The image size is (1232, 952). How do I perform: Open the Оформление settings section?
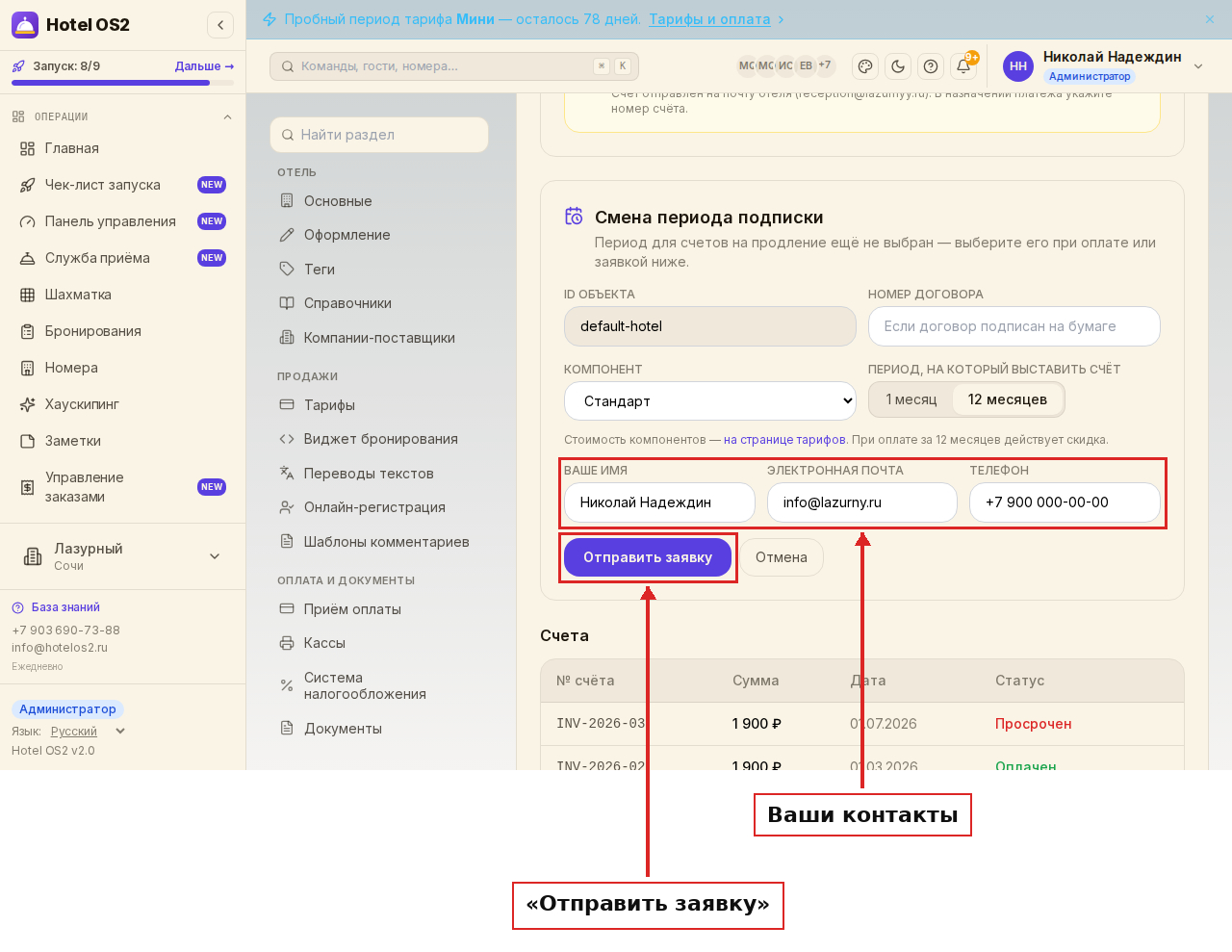pyautogui.click(x=379, y=235)
